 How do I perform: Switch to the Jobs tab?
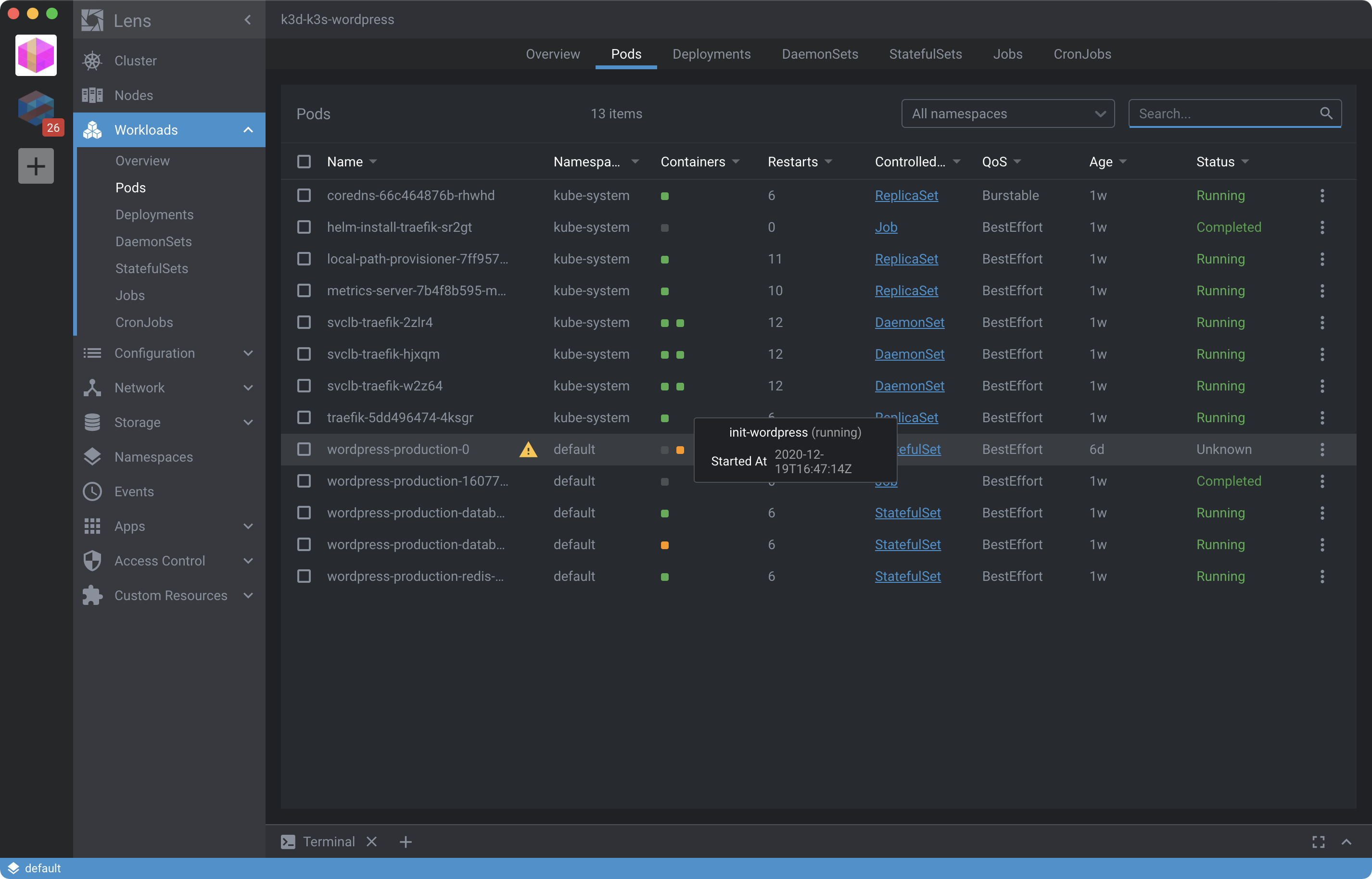[1008, 54]
